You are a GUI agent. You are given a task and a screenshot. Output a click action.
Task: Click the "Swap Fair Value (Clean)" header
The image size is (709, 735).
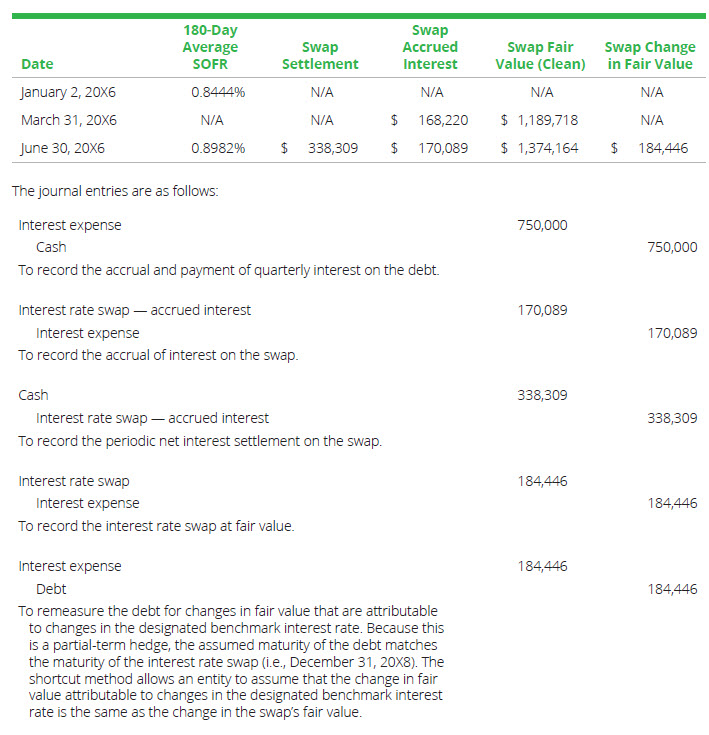point(540,56)
